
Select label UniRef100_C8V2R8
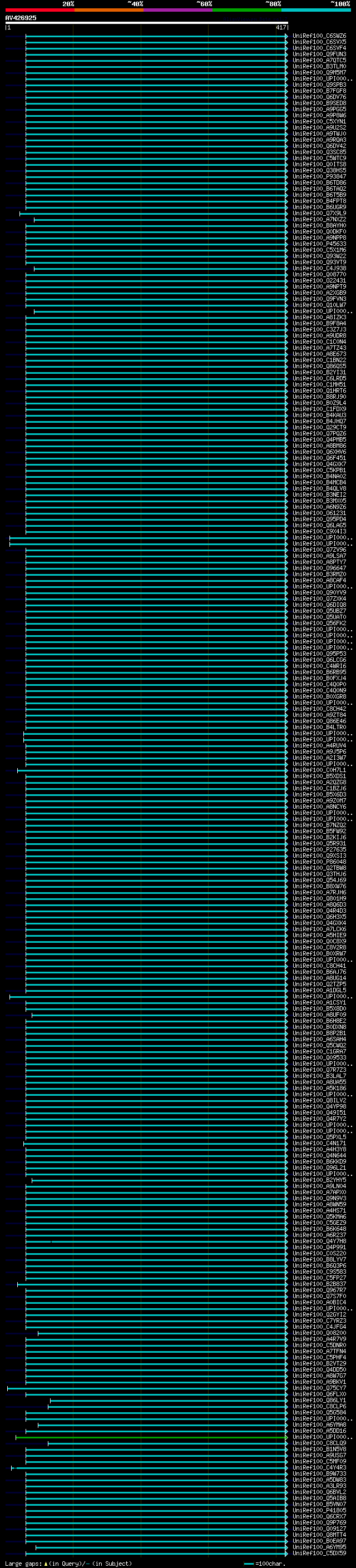click(319, 947)
